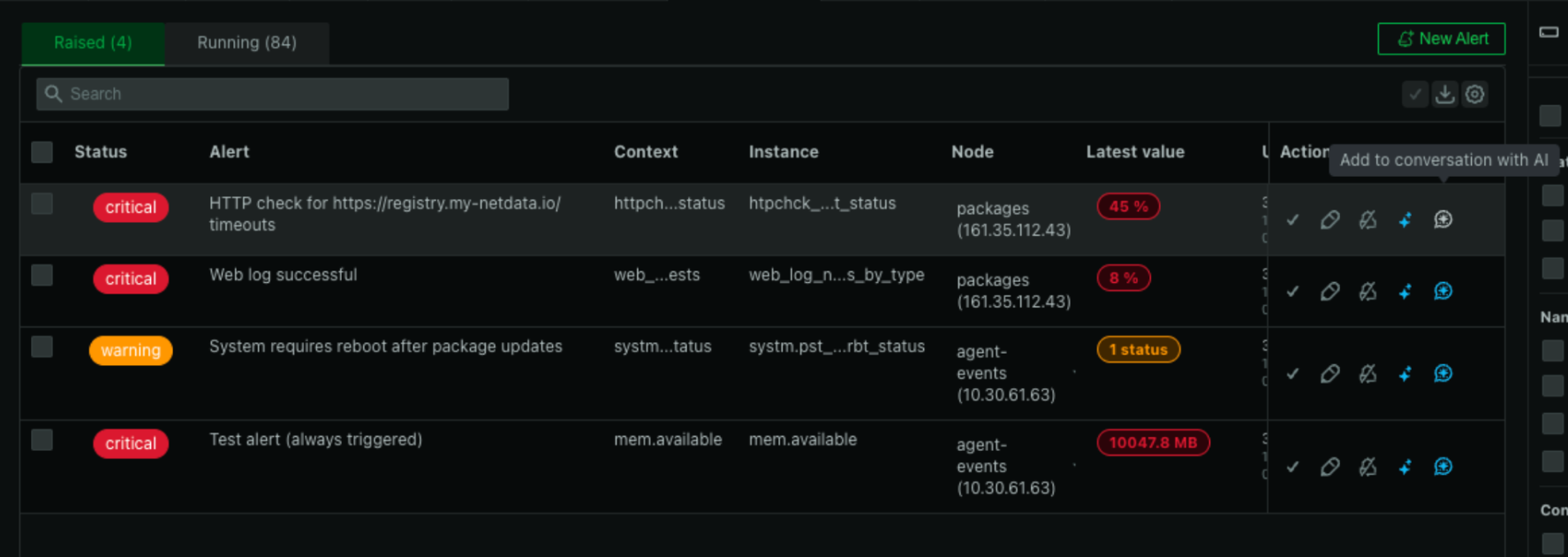
Task: Open the alerts table settings gear
Action: pyautogui.click(x=1474, y=94)
